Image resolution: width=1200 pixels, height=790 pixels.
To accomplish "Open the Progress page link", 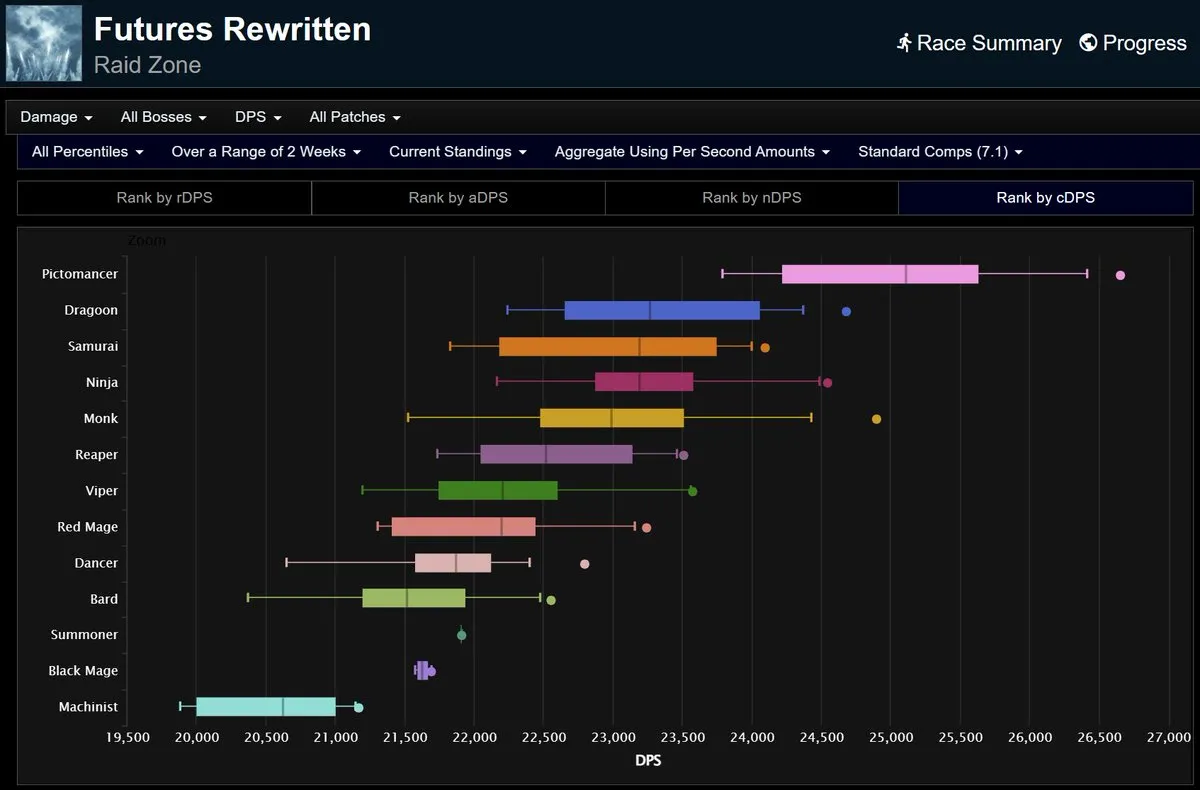I will pyautogui.click(x=1144, y=43).
